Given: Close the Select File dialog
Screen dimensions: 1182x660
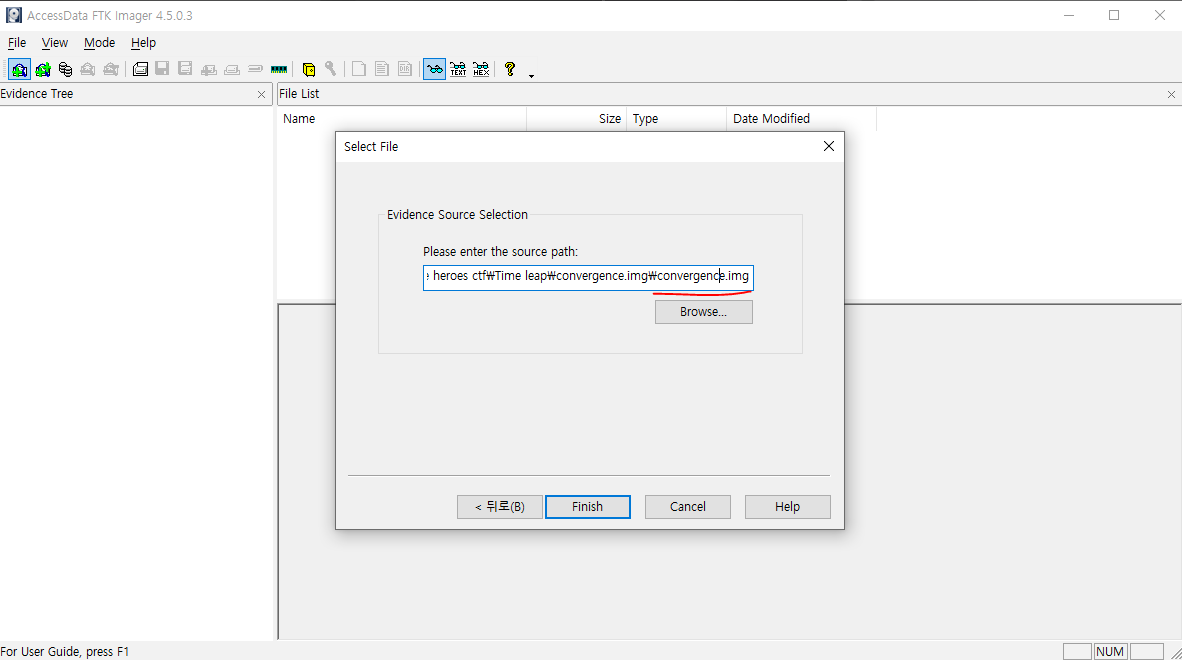Looking at the screenshot, I should [x=828, y=146].
